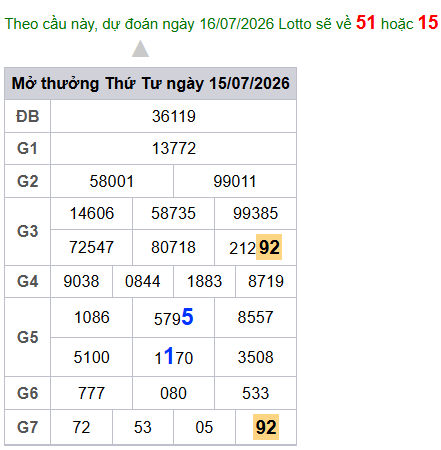Select G2 number 58001
441x450 pixels.
[x=112, y=181]
